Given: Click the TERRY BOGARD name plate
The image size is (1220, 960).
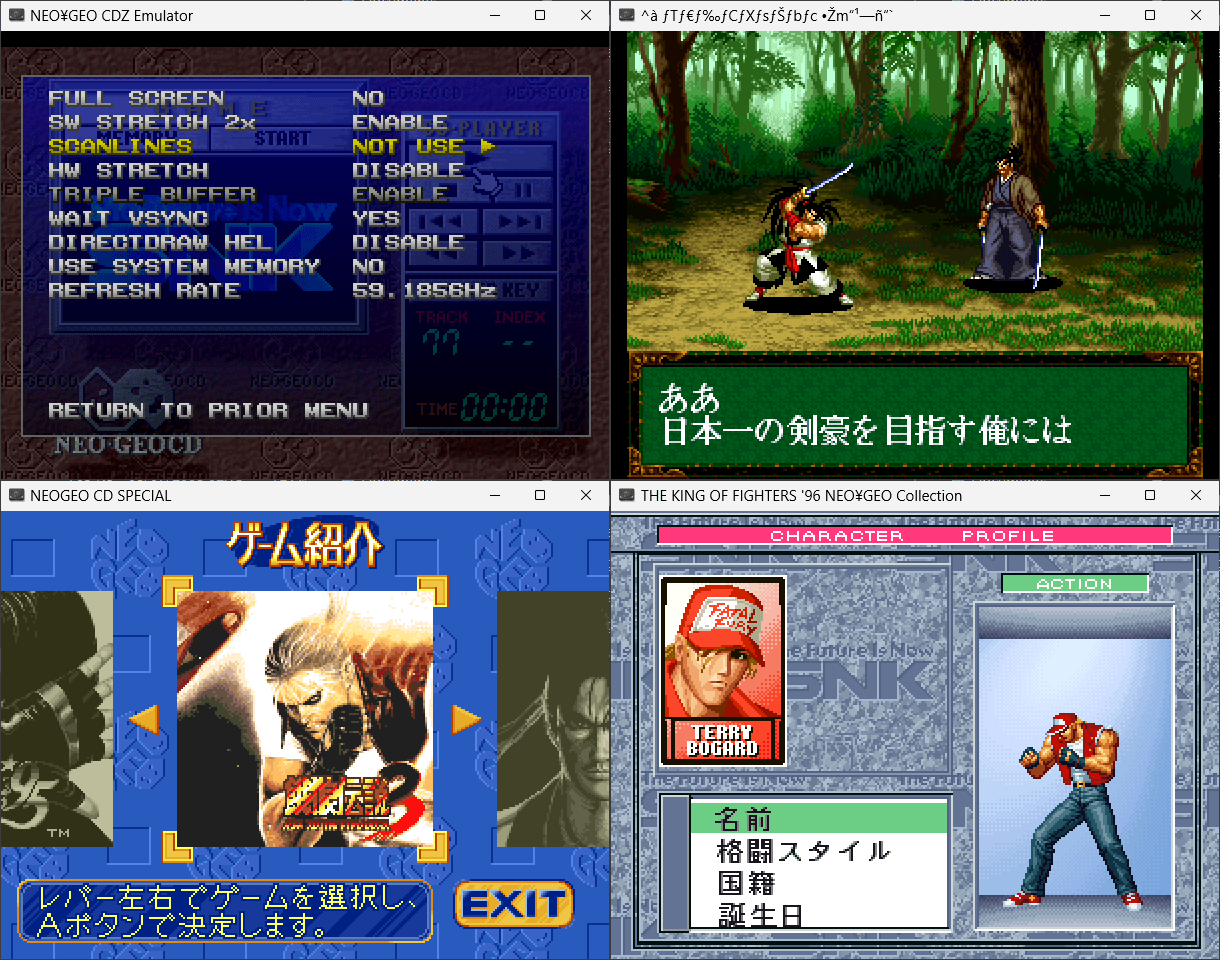Looking at the screenshot, I should click(724, 741).
